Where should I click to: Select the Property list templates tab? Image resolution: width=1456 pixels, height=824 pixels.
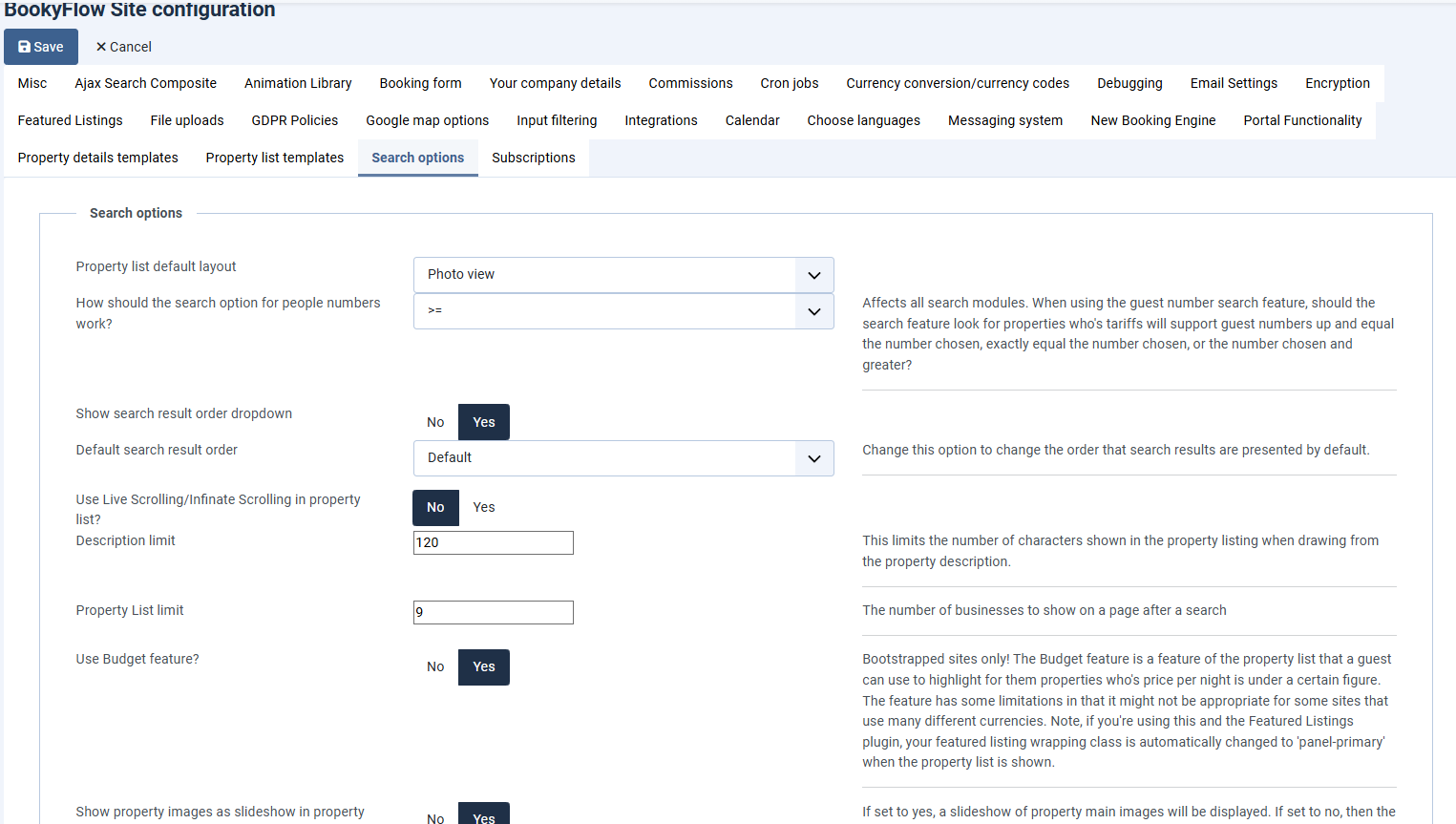coord(275,158)
